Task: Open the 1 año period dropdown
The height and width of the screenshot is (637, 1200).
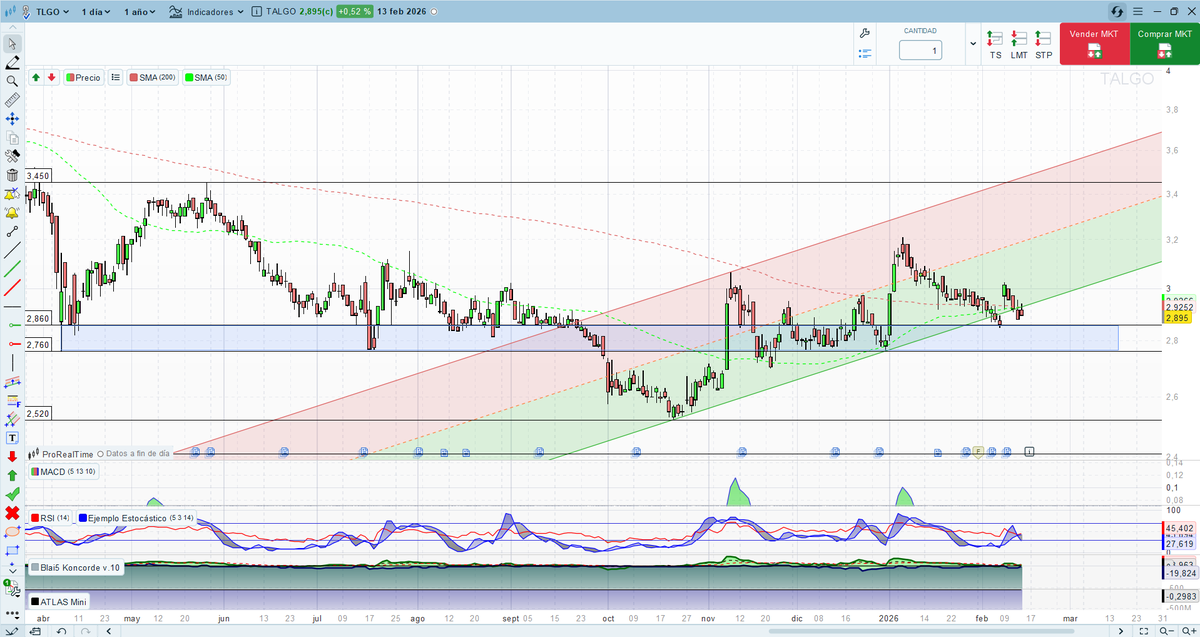Action: point(142,12)
